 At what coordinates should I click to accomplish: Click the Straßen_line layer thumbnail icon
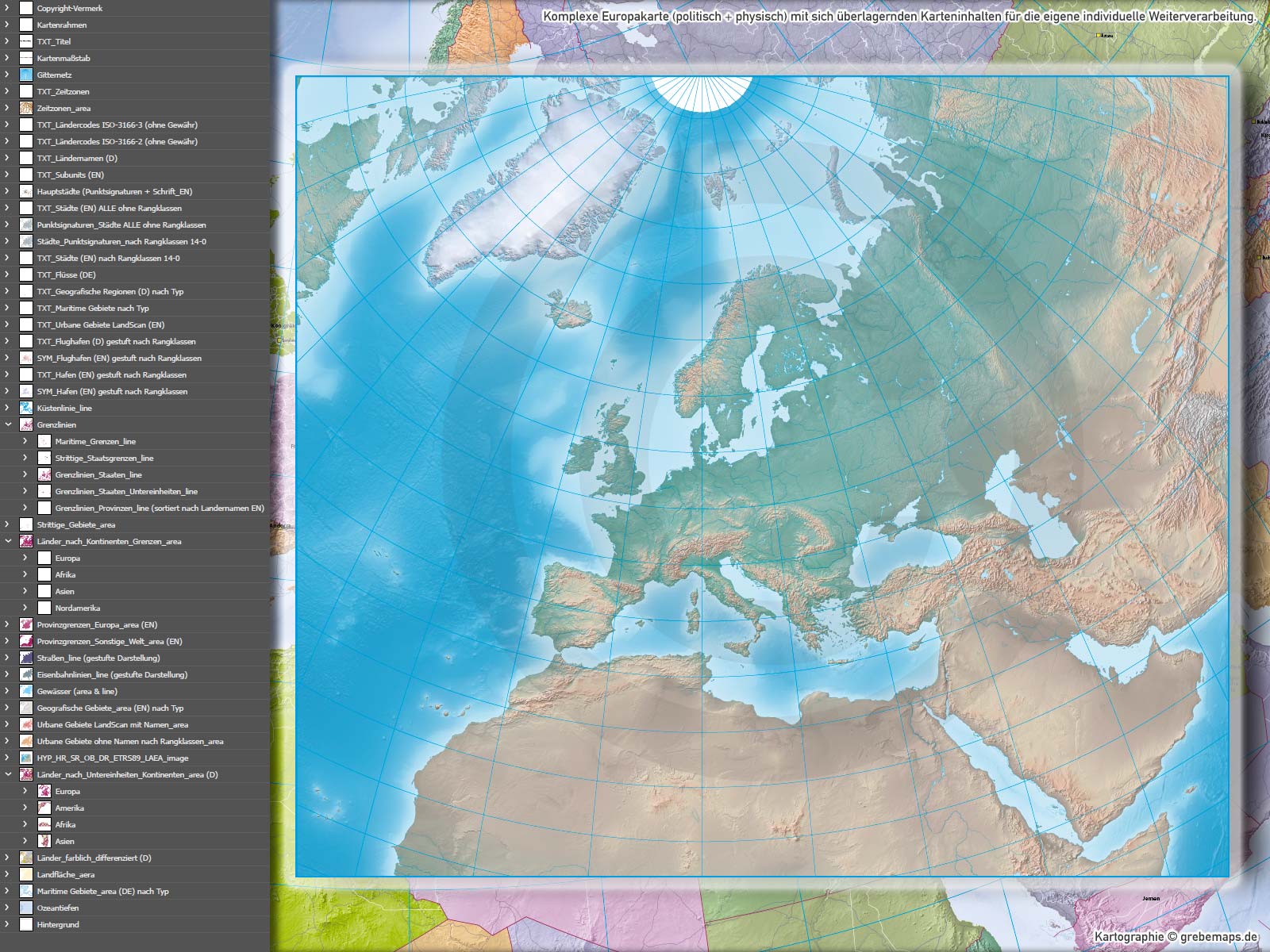pos(26,658)
